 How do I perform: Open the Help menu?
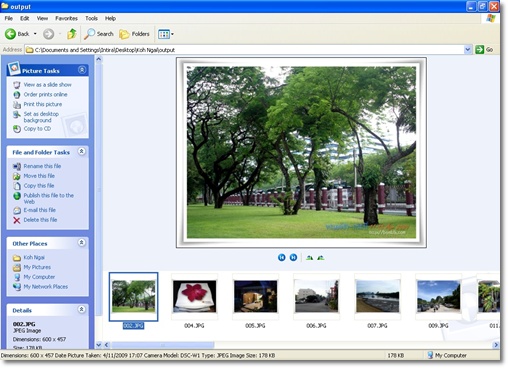pyautogui.click(x=110, y=18)
